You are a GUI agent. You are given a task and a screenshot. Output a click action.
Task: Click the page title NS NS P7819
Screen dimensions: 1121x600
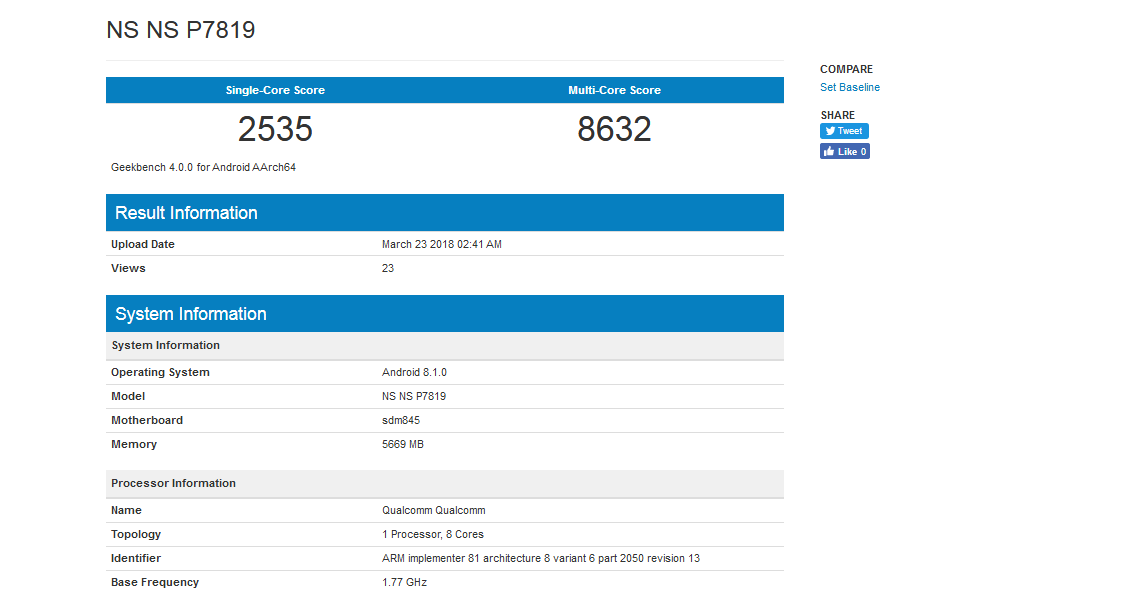181,30
